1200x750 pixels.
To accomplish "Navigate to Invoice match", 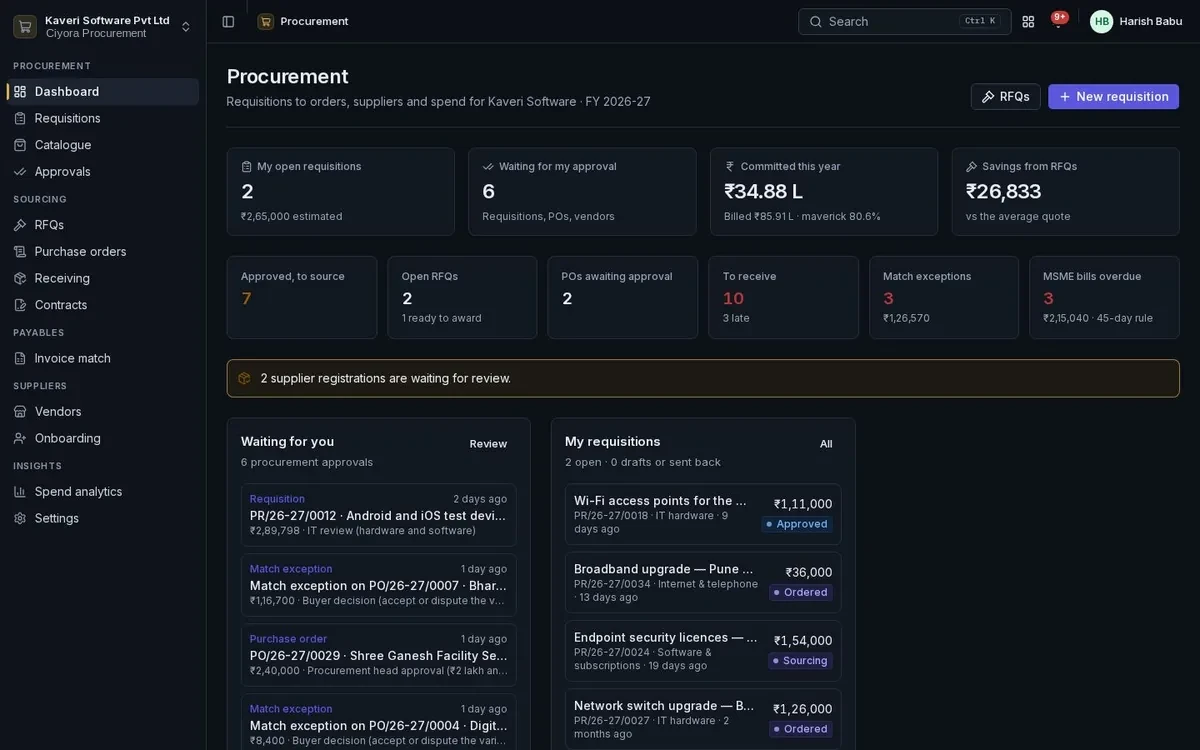I will coord(103,358).
